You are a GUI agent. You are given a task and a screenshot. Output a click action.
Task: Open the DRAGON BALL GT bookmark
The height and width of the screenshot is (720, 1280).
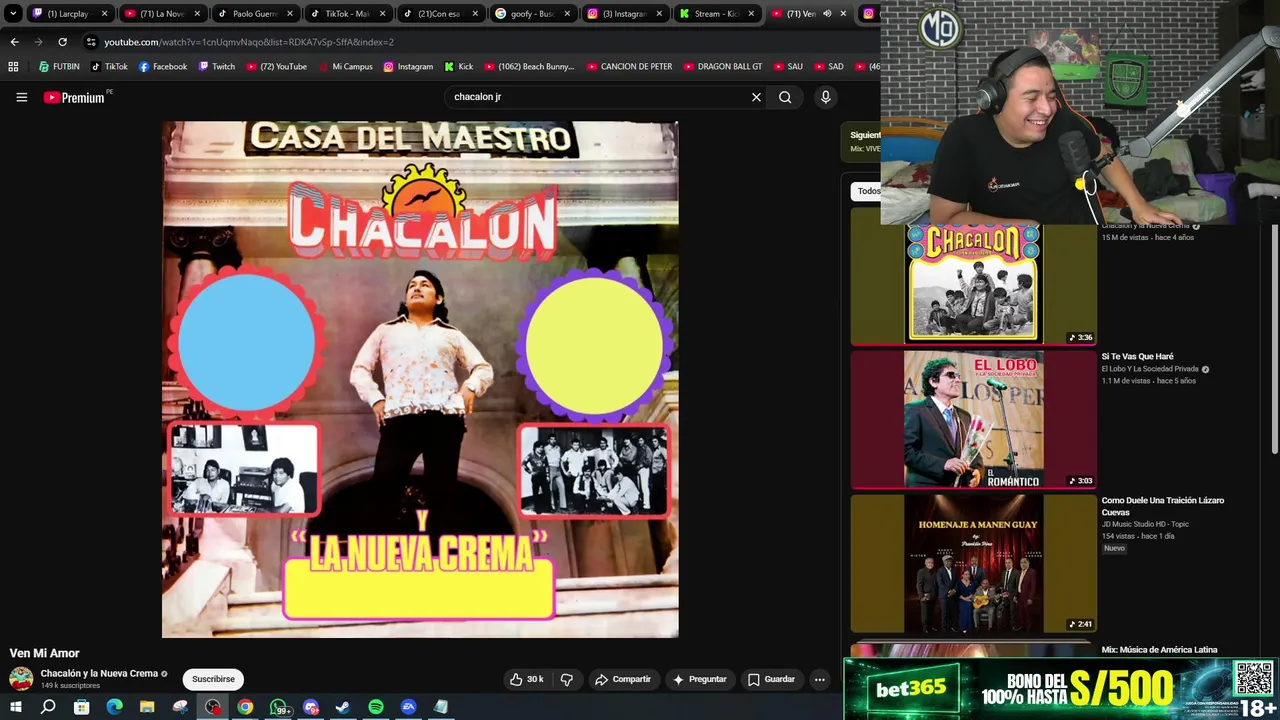723,67
